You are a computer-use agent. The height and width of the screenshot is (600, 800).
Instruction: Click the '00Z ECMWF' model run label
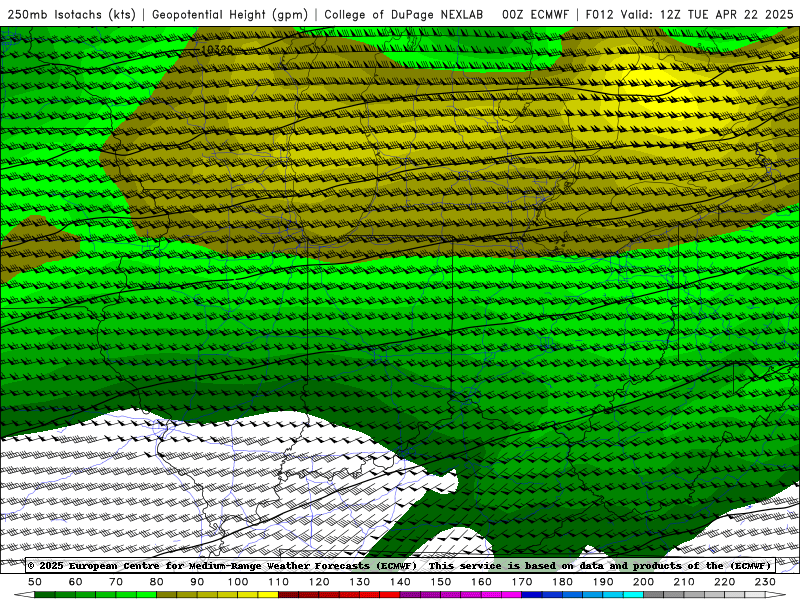(x=535, y=14)
